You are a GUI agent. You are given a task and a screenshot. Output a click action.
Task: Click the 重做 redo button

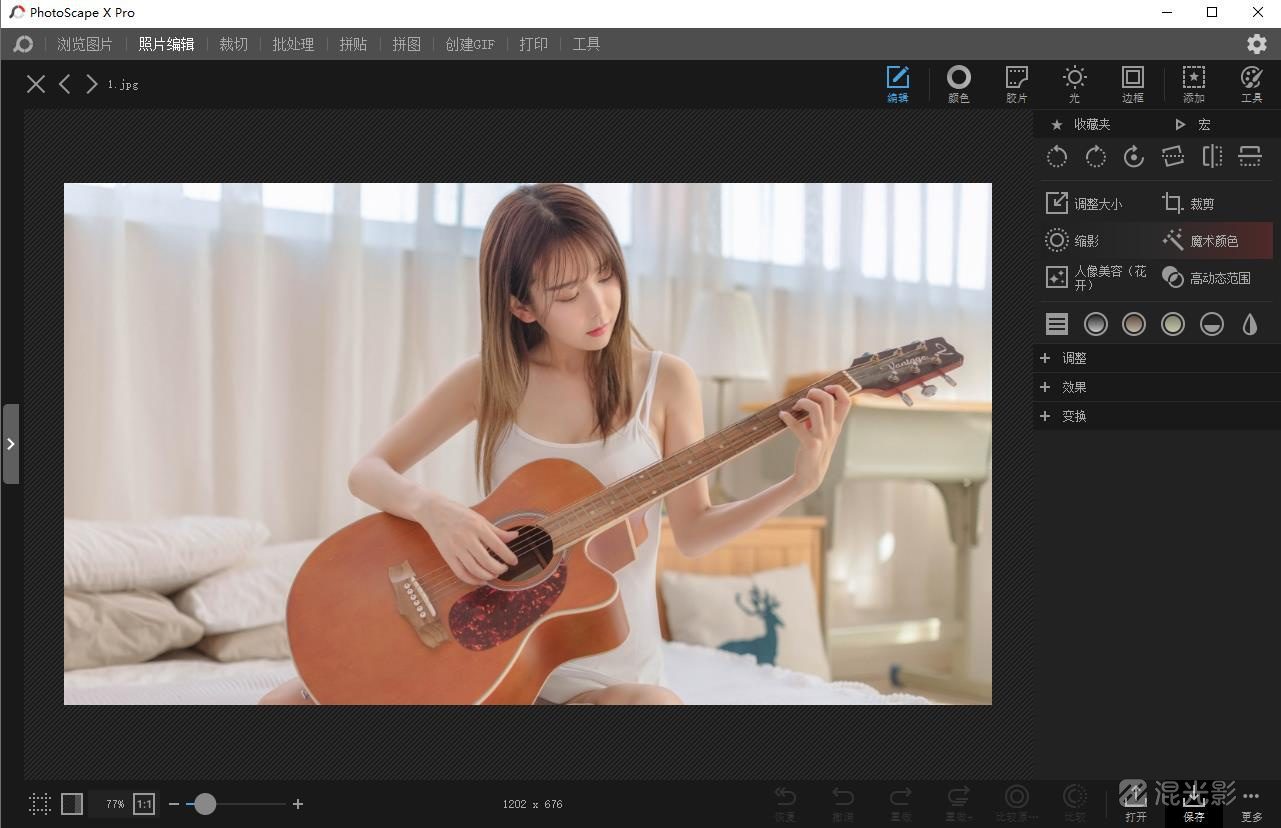pyautogui.click(x=901, y=803)
